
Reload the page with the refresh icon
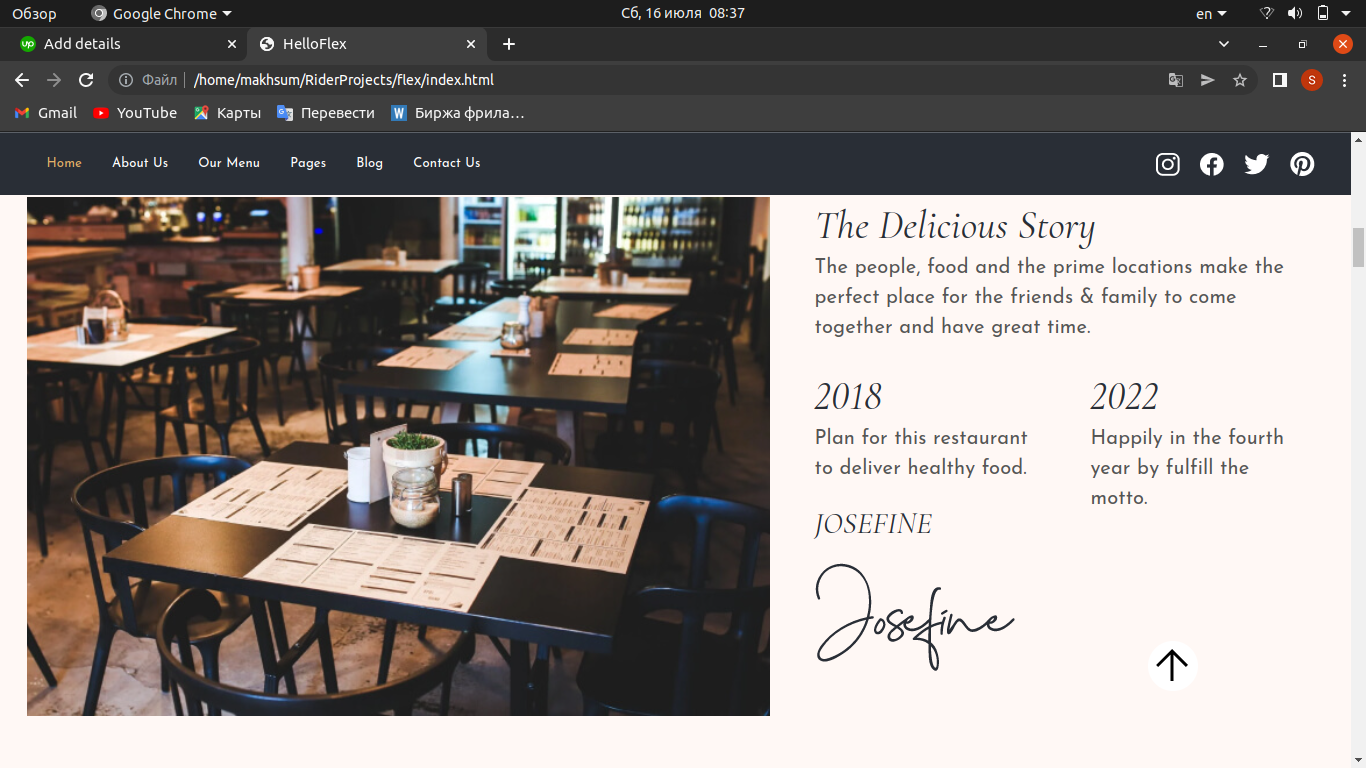(86, 80)
